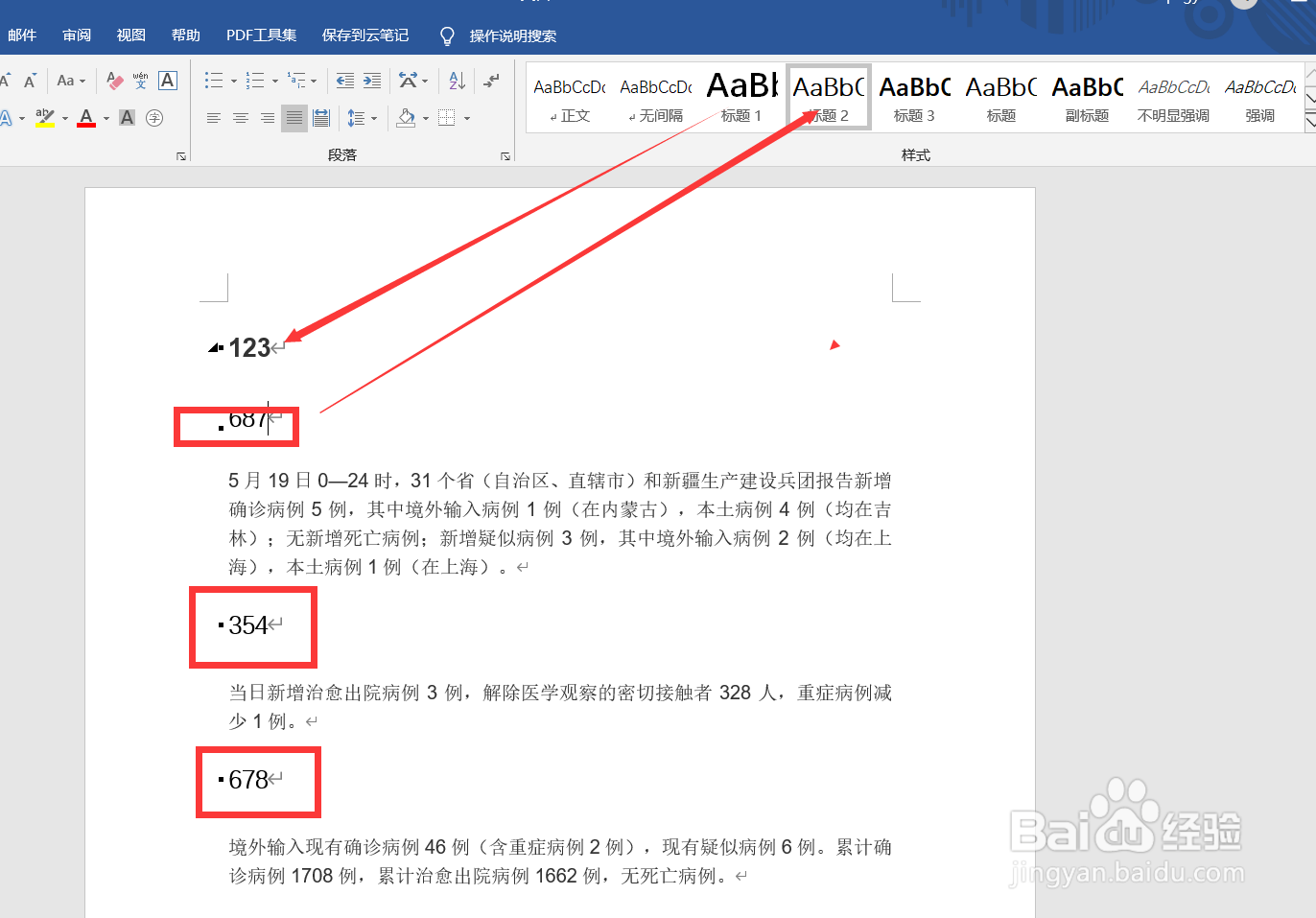The image size is (1316, 918).
Task: Expand the bullet library dropdown arrow
Action: click(x=234, y=82)
